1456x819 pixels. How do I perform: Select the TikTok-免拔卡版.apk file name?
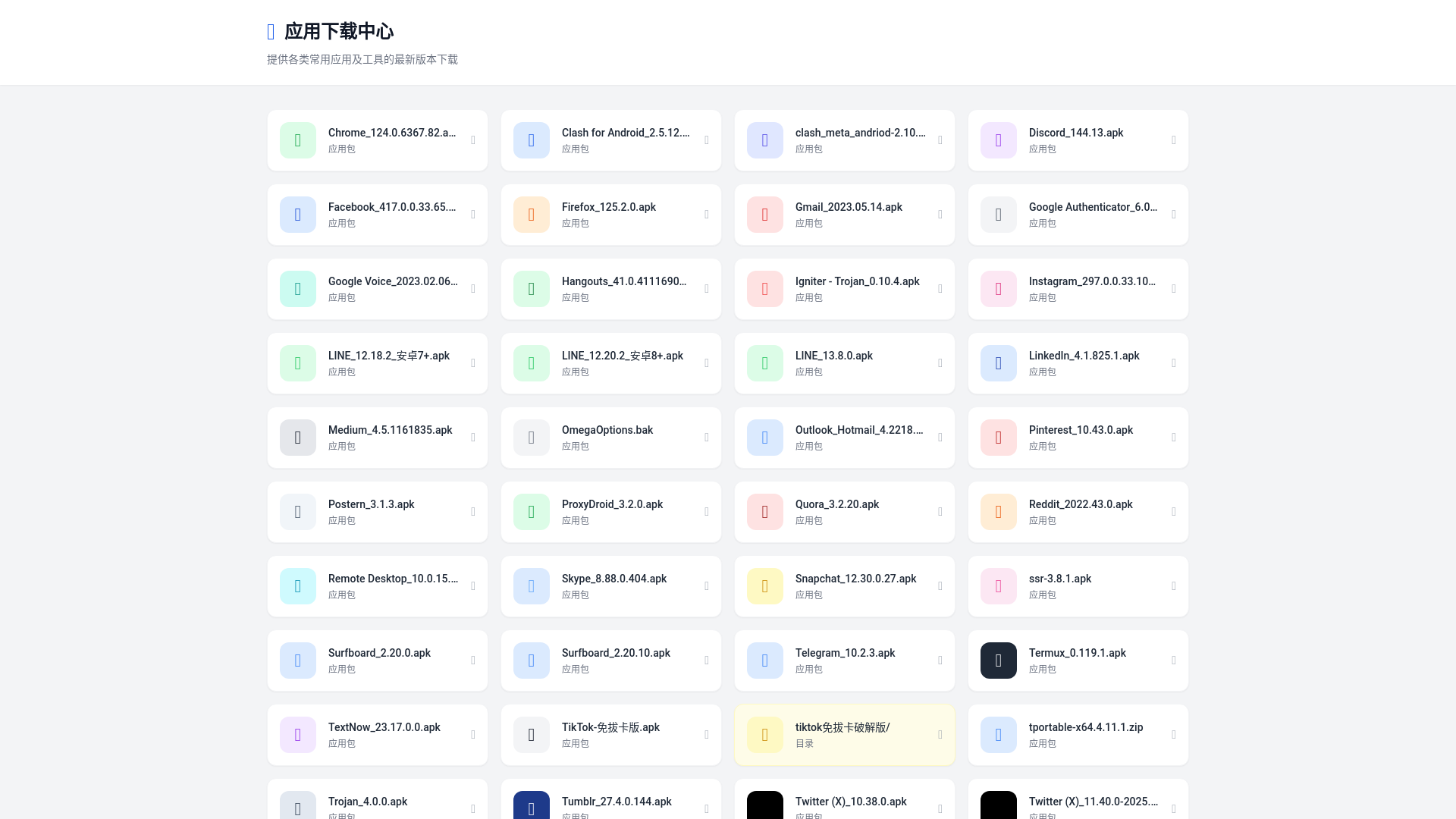[x=610, y=727]
